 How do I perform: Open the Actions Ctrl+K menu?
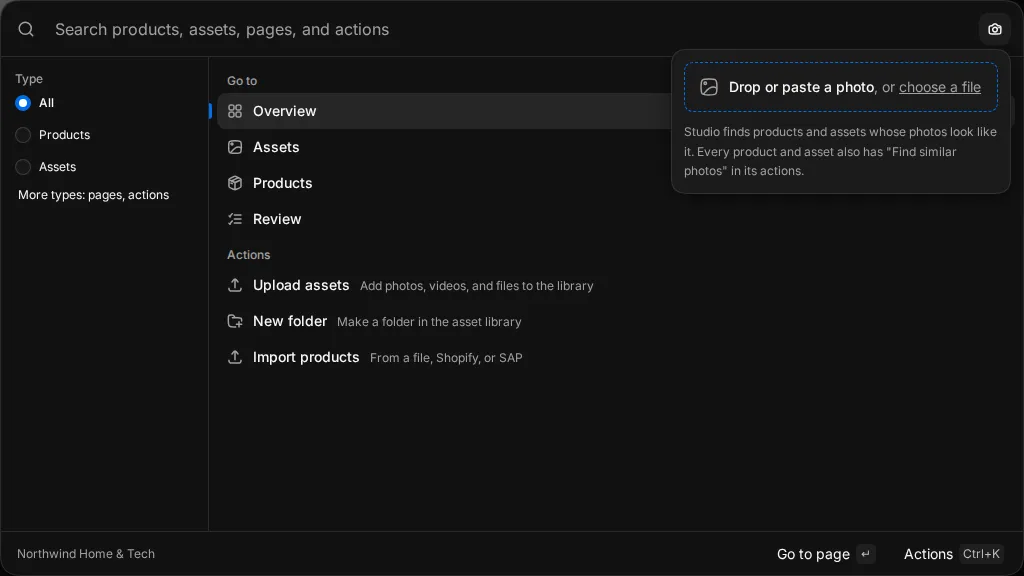[x=953, y=554]
